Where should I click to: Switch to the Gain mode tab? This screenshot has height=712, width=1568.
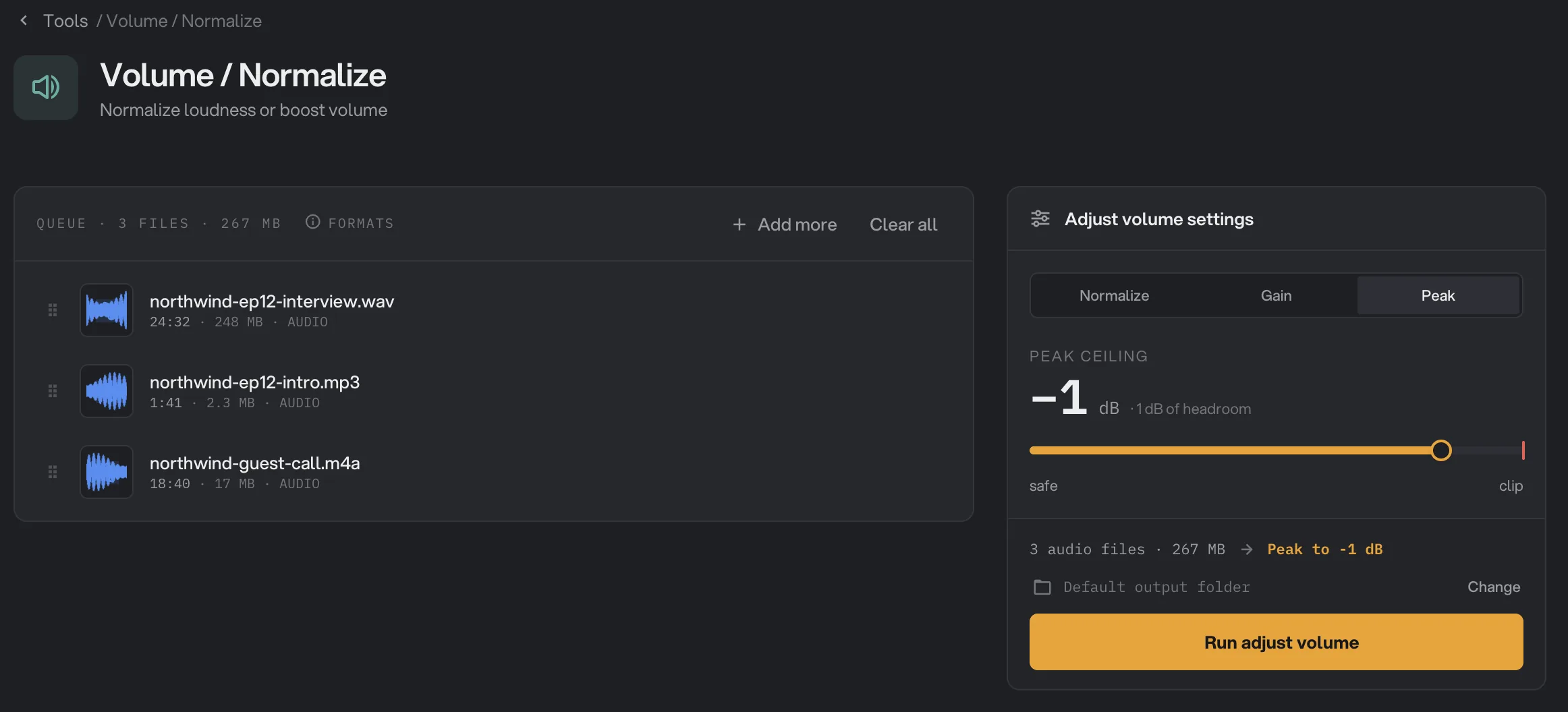click(1276, 295)
